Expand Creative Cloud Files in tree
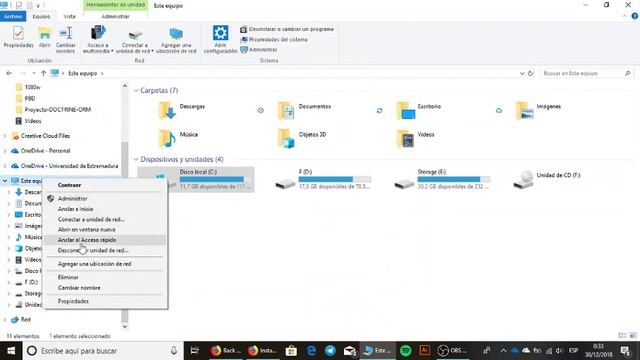640x360 pixels. (x=5, y=136)
